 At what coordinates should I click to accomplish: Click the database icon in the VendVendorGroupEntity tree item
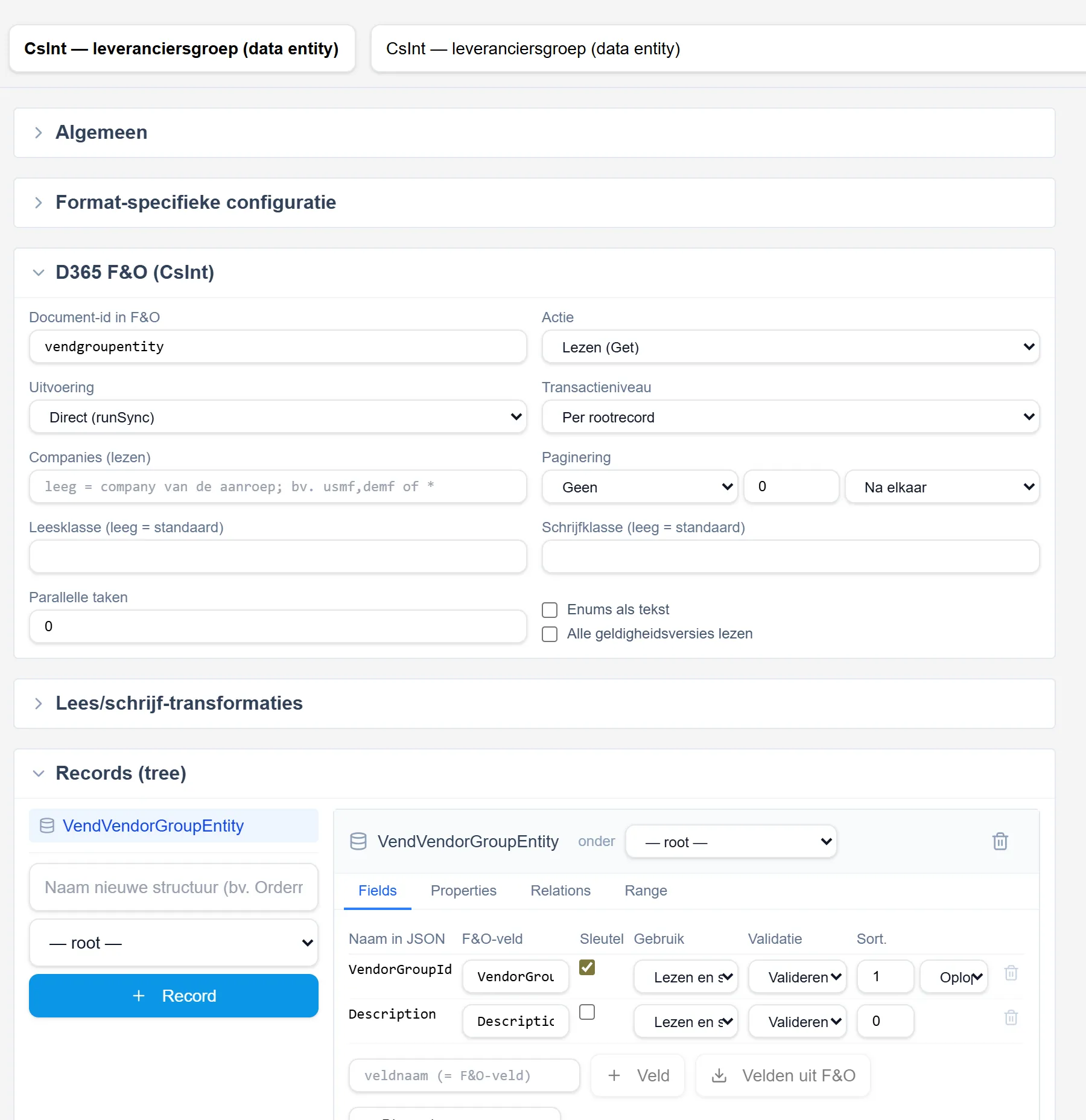[47, 826]
